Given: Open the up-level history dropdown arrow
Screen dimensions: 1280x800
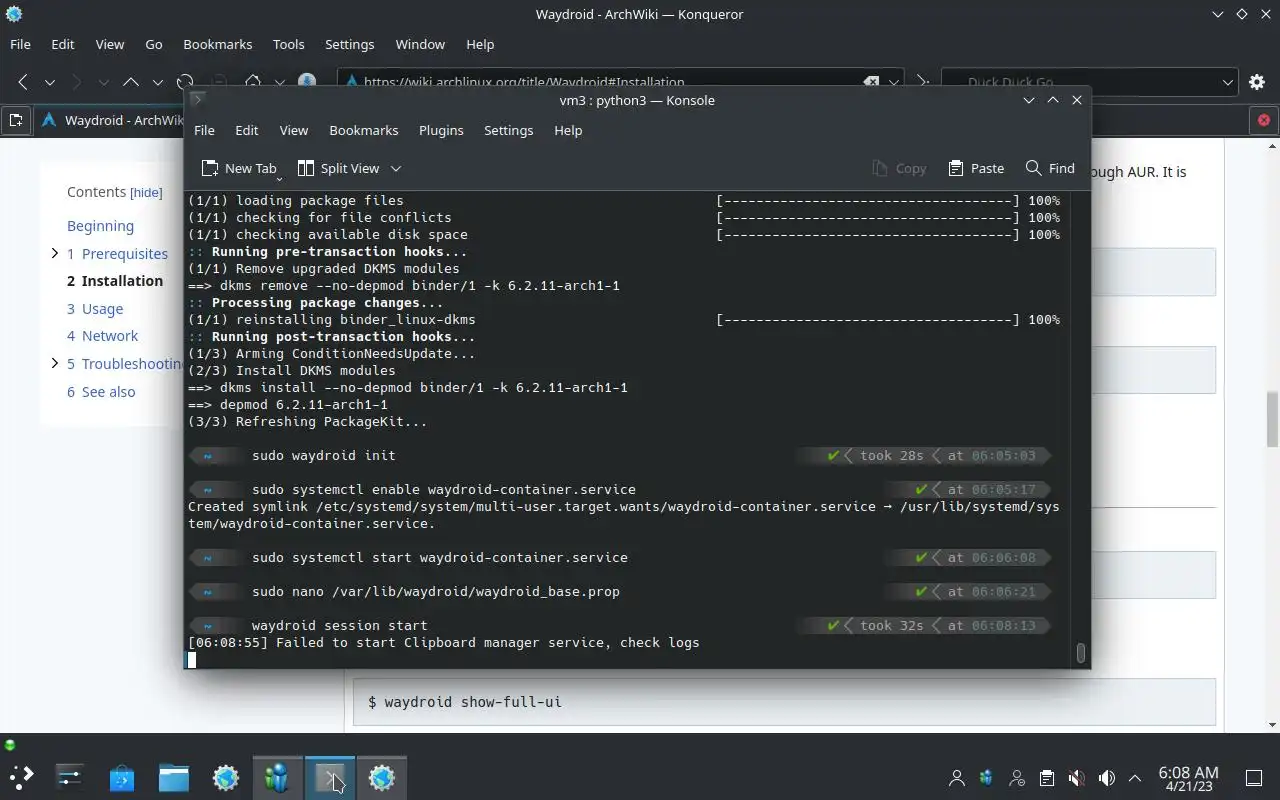Looking at the screenshot, I should (157, 82).
